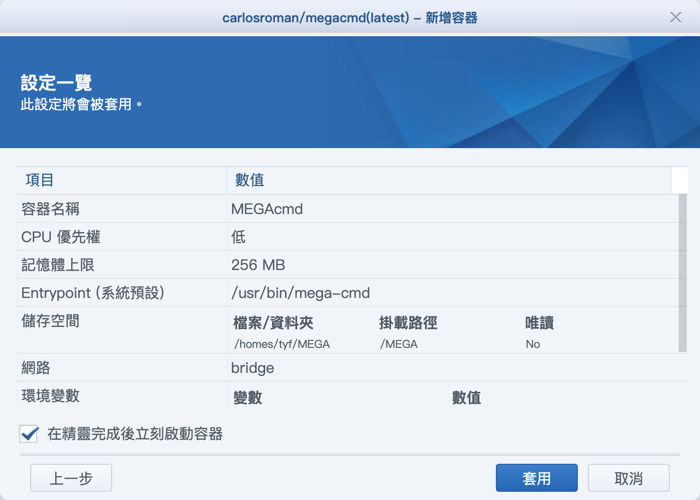This screenshot has width=700, height=500.
Task: Click the 變數 sub-header
Action: [x=248, y=398]
